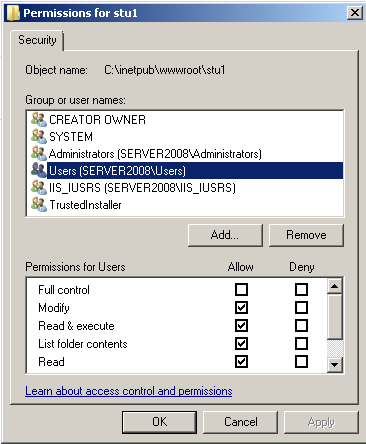Viewport: 366px width, 444px height.
Task: Click the folder icon in title bar
Action: (13, 13)
